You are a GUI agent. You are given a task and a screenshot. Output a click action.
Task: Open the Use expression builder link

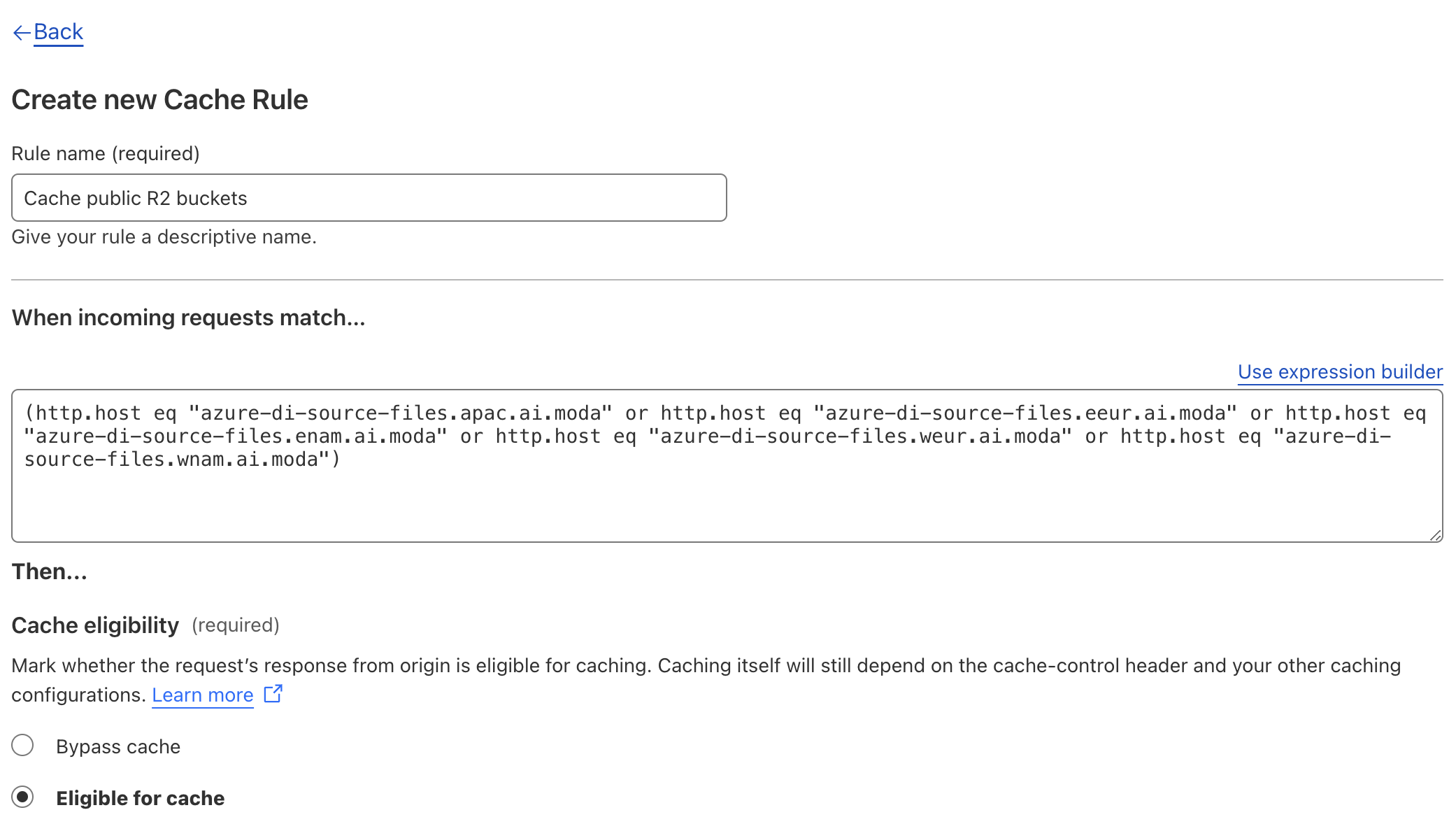[x=1339, y=372]
